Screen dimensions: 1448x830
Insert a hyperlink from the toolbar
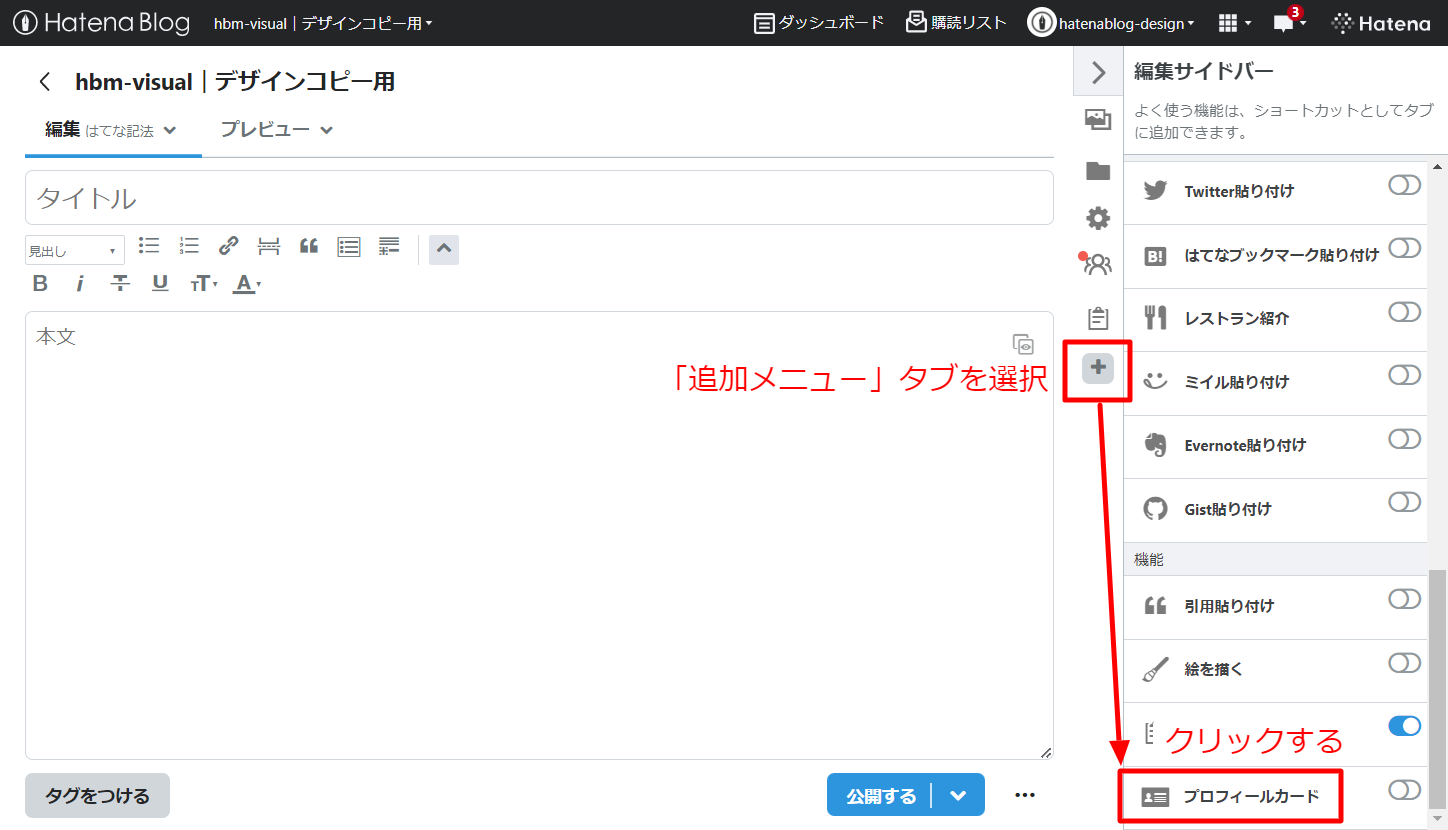229,245
